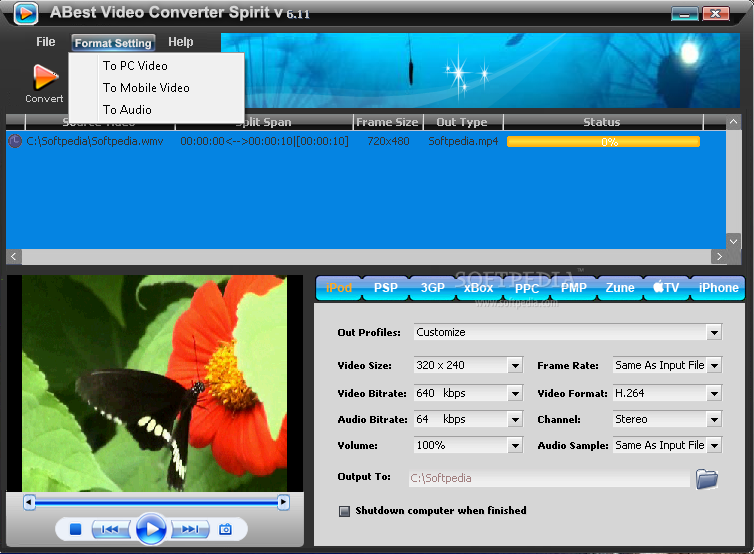The width and height of the screenshot is (754, 554).
Task: Expand the Audio Bitrate dropdown
Action: [515, 419]
